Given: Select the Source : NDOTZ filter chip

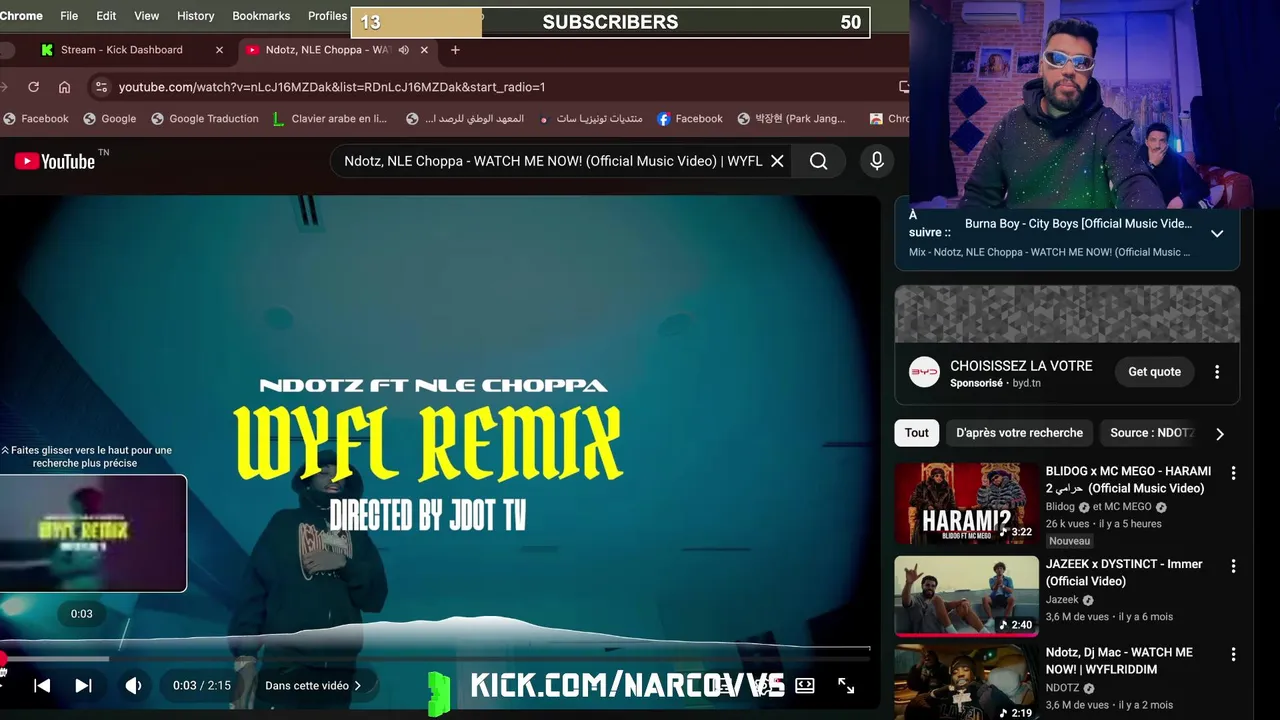Looking at the screenshot, I should [1152, 433].
